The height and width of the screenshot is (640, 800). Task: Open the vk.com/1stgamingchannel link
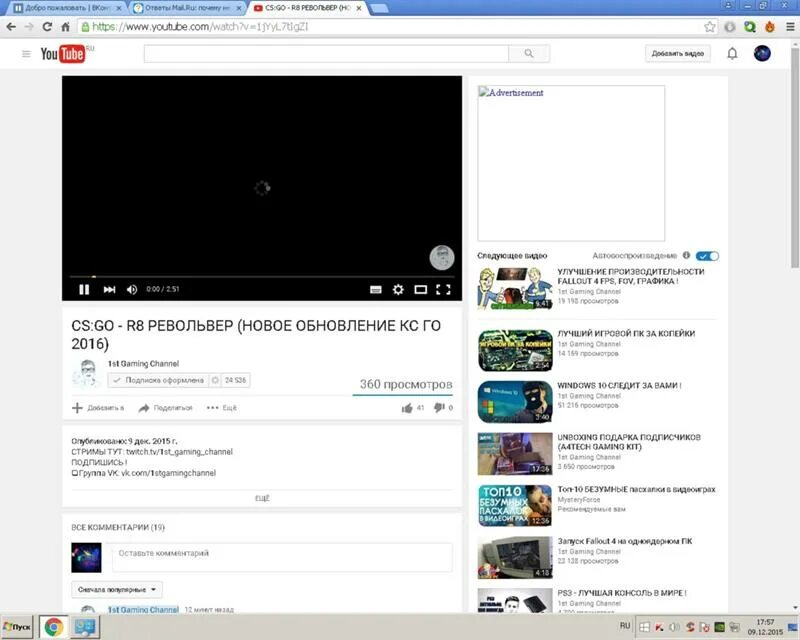pos(168,473)
